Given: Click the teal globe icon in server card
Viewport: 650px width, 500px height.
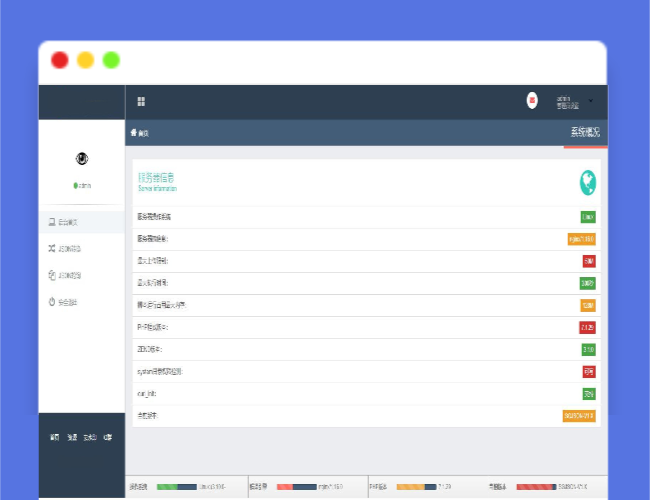Looking at the screenshot, I should pyautogui.click(x=588, y=181).
